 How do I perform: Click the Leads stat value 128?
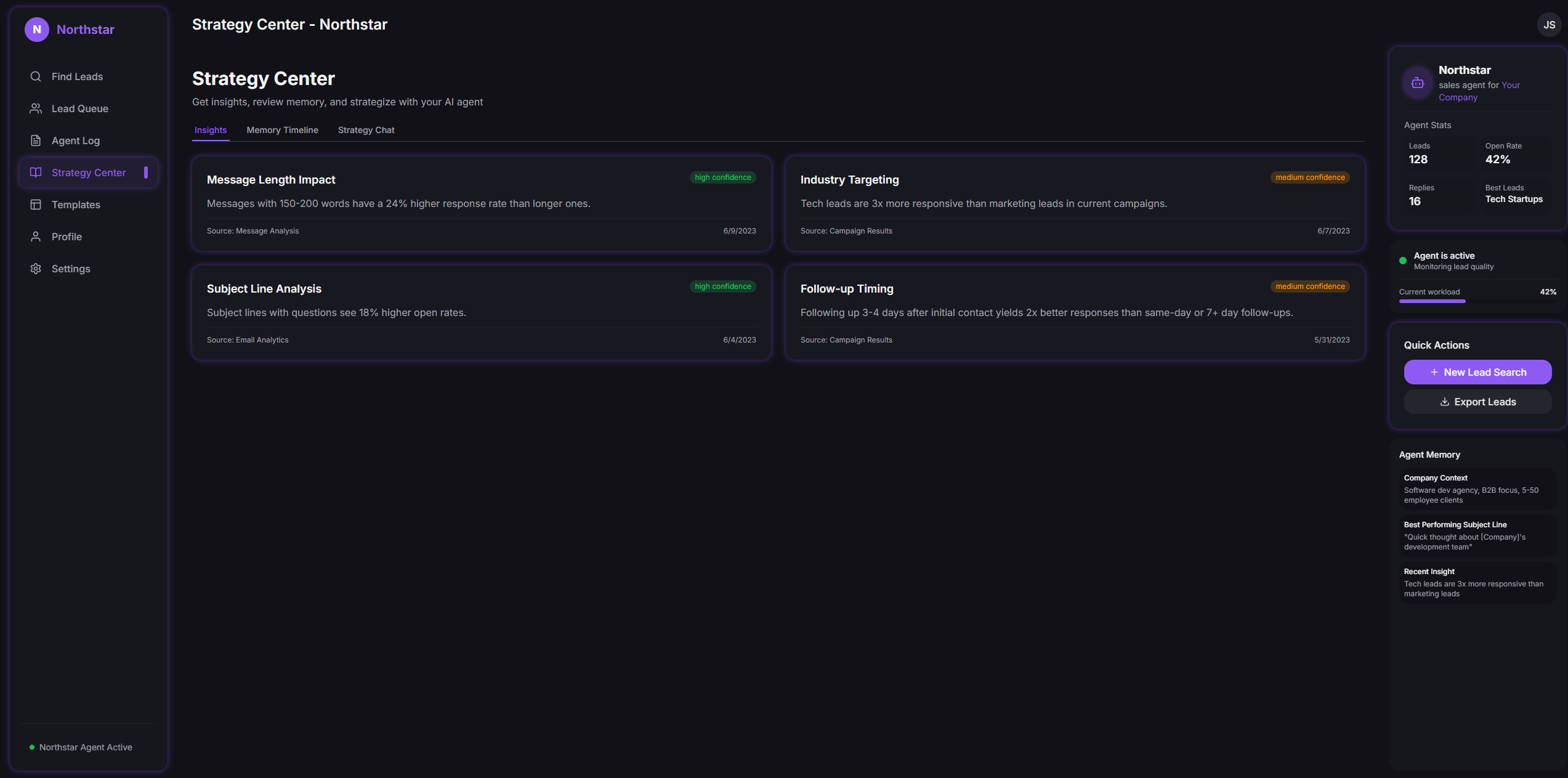[1418, 160]
